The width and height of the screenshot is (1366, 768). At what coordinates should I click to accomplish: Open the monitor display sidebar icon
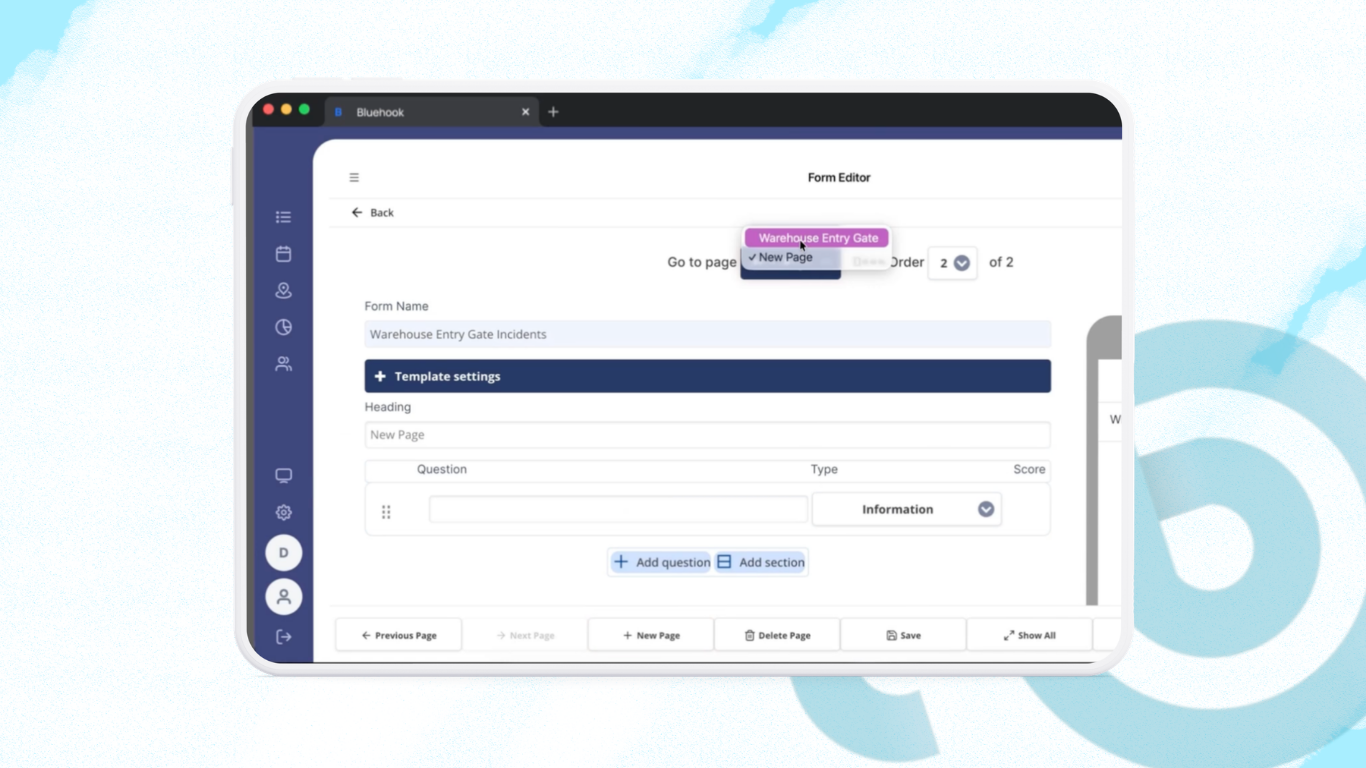pos(283,476)
